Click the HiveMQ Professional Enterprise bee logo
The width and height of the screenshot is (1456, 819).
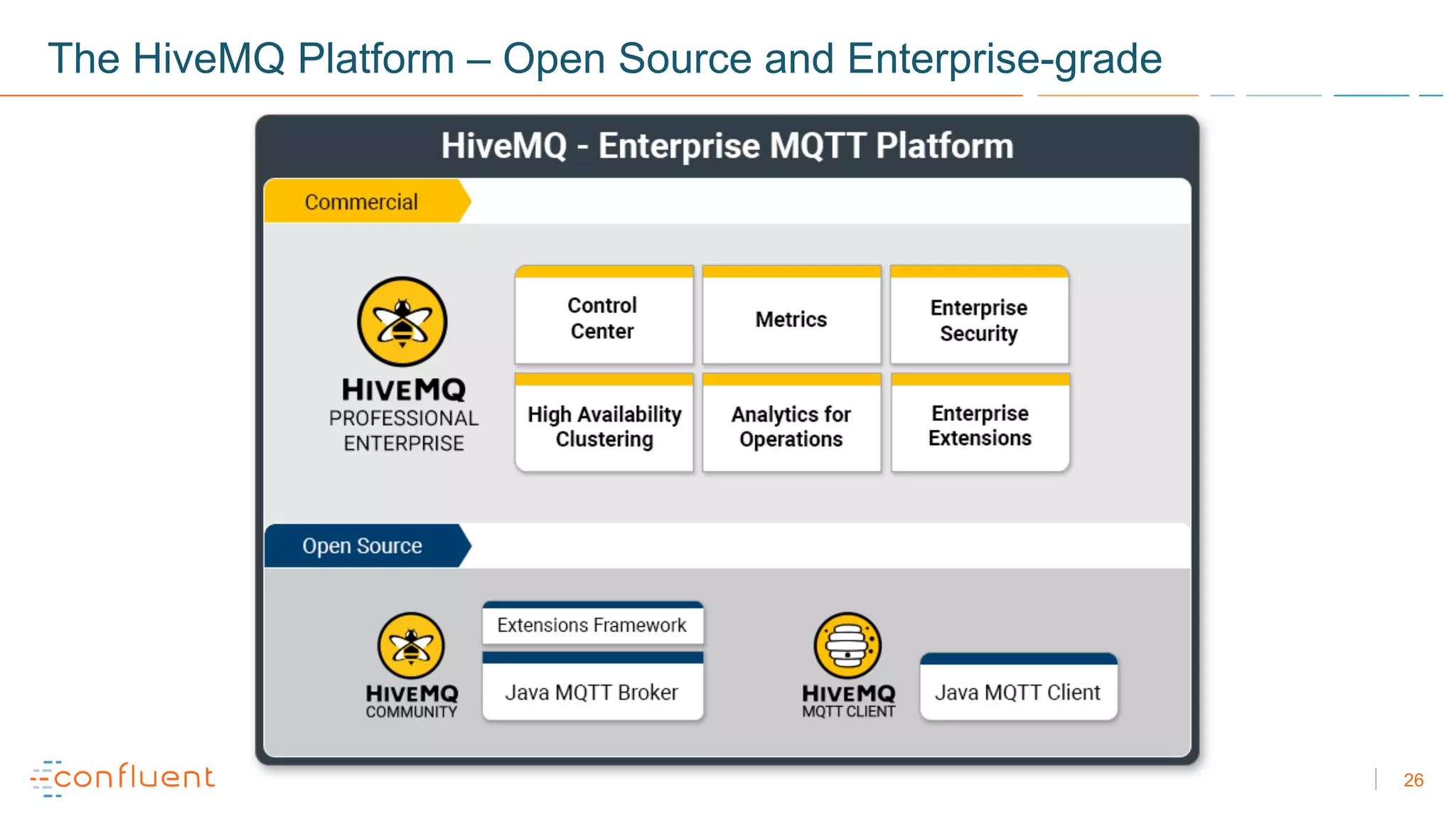pyautogui.click(x=402, y=321)
